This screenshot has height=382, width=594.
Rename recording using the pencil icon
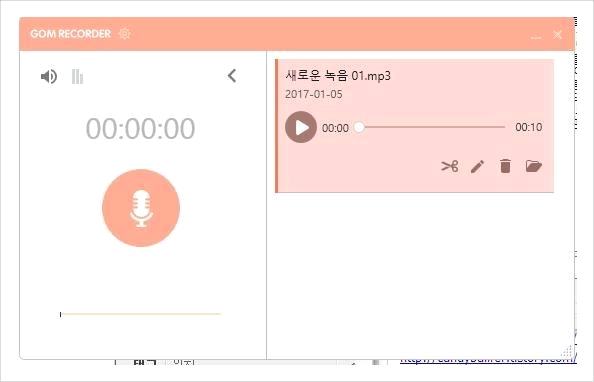[x=477, y=166]
